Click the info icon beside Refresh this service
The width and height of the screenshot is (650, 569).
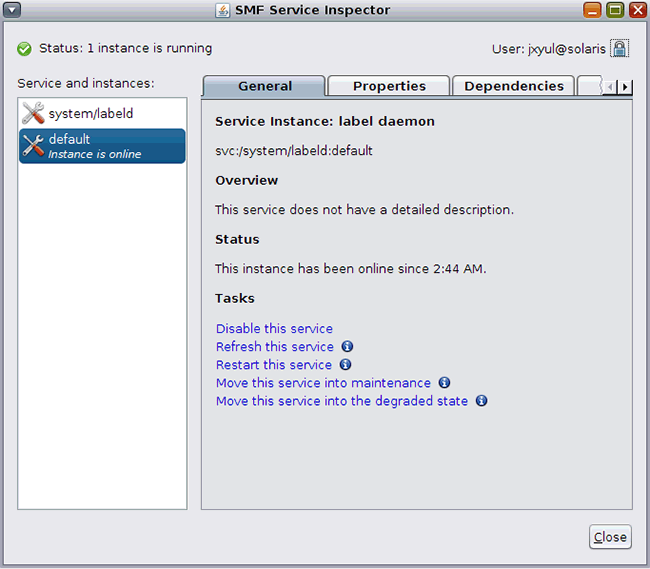[x=347, y=347]
